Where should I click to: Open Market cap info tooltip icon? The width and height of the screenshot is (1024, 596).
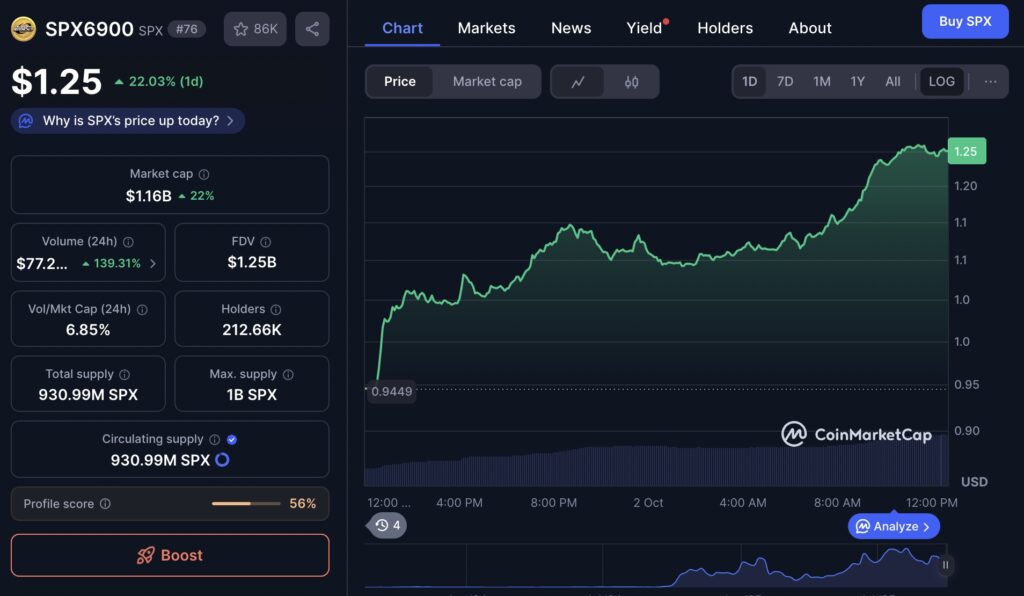point(204,174)
